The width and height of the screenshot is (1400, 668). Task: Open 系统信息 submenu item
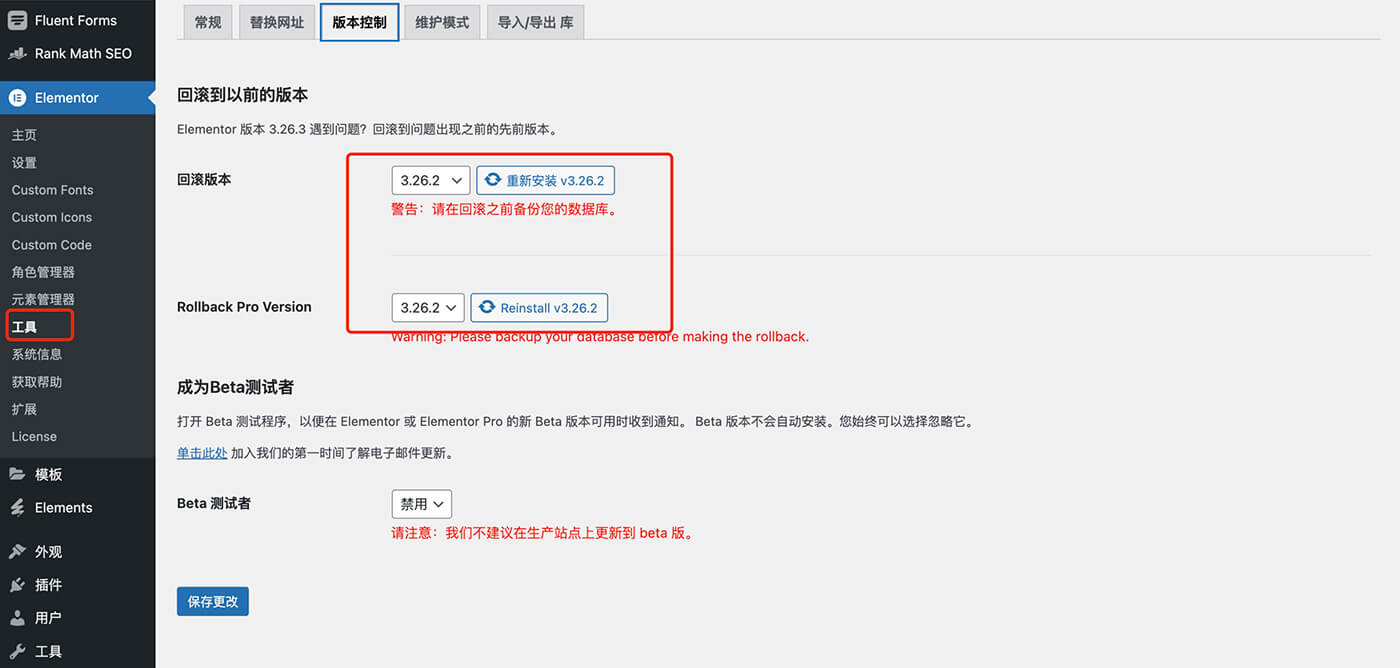37,354
